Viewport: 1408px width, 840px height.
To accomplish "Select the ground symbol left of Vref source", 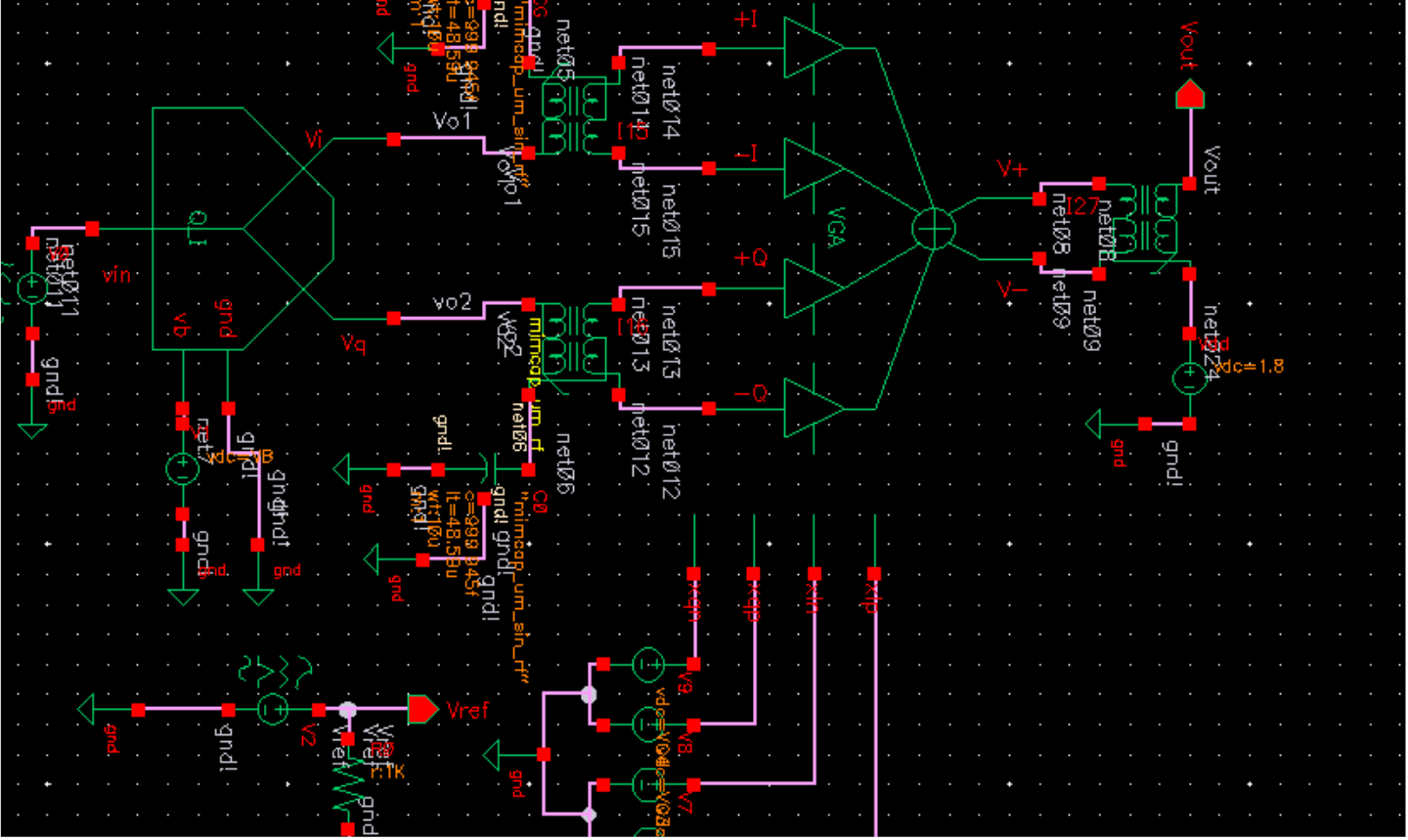I will click(86, 709).
